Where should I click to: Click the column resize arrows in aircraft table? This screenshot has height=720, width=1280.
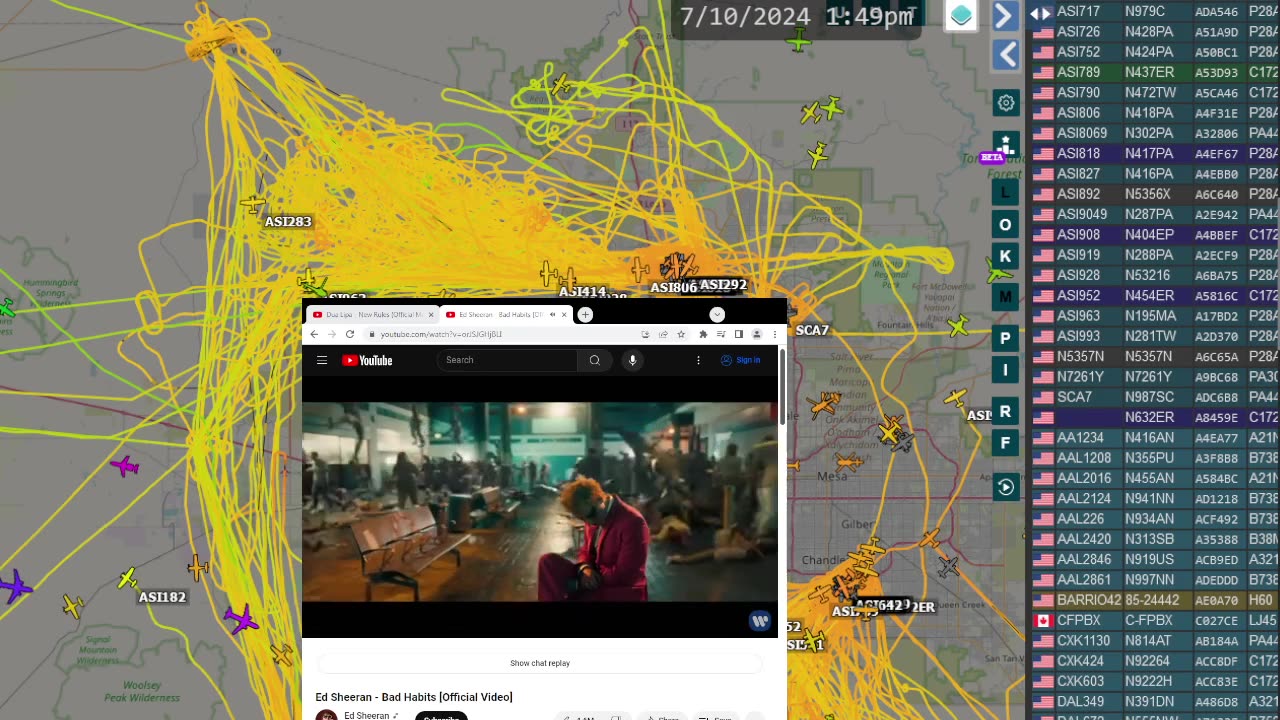tap(1041, 13)
